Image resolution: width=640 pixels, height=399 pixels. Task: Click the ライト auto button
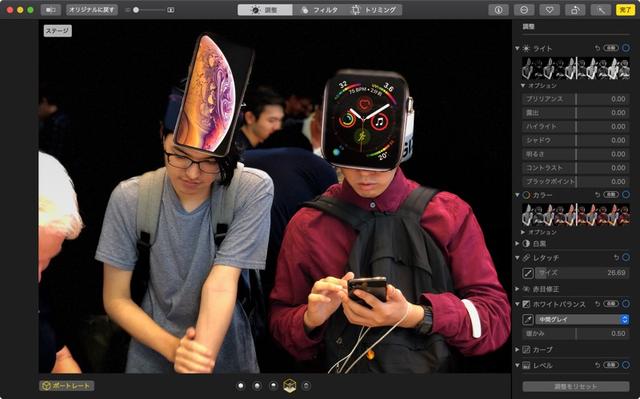click(x=611, y=48)
